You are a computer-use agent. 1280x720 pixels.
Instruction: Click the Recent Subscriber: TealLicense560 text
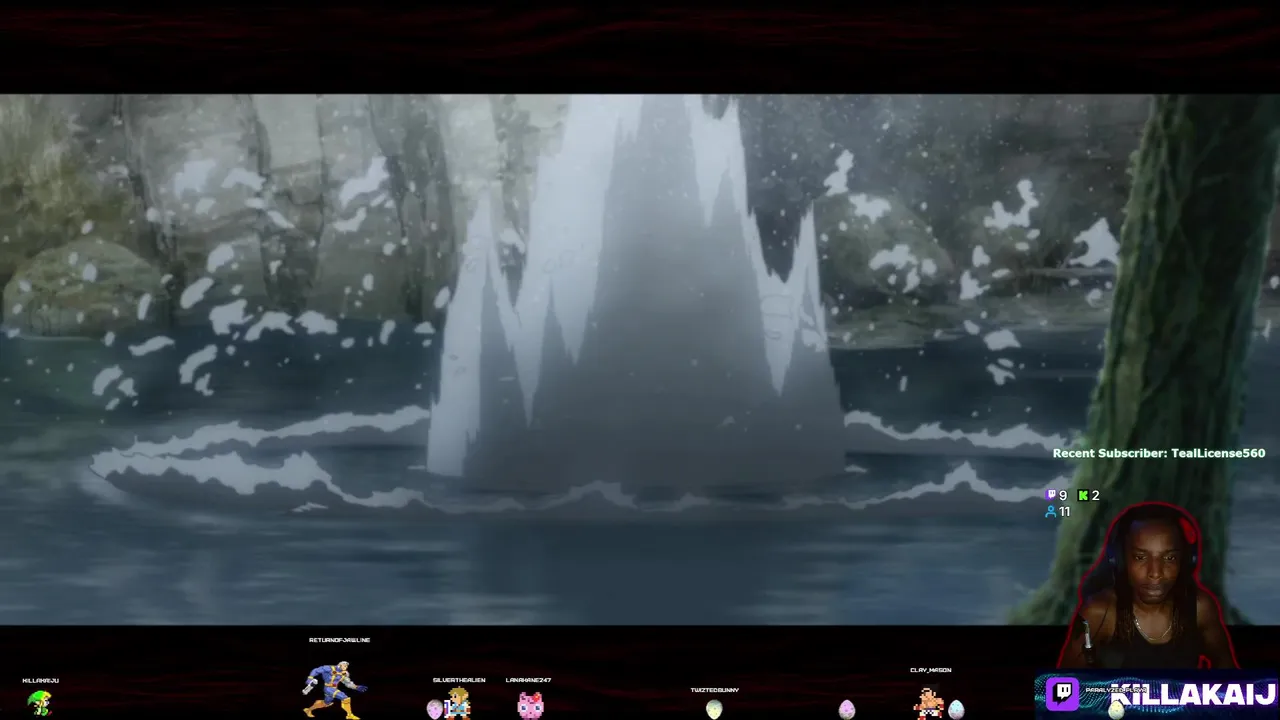1159,453
